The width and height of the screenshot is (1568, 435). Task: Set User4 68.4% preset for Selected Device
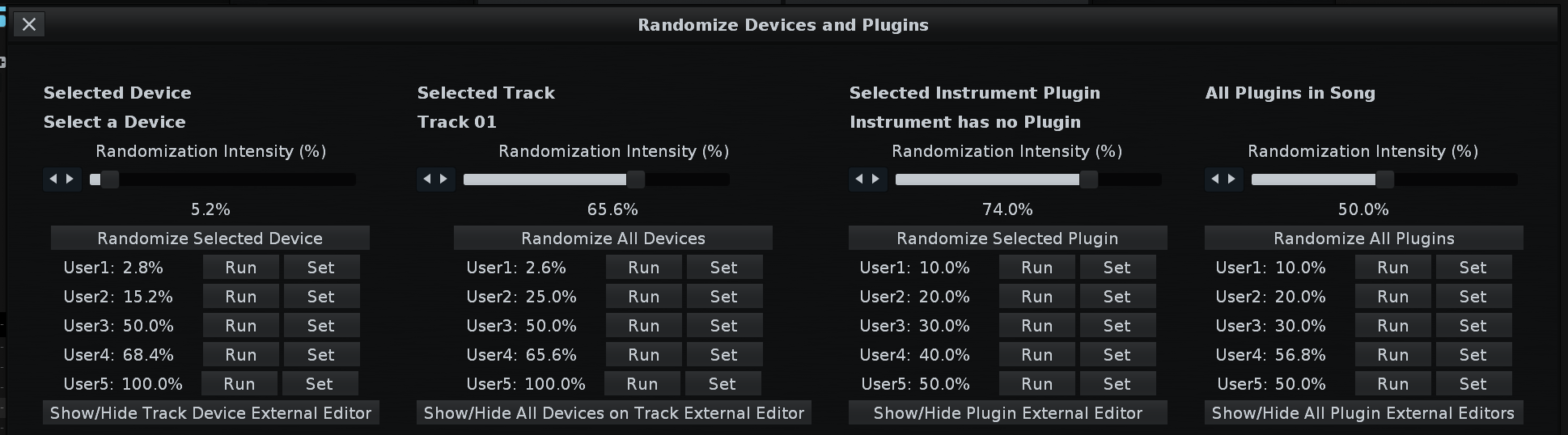tap(321, 355)
